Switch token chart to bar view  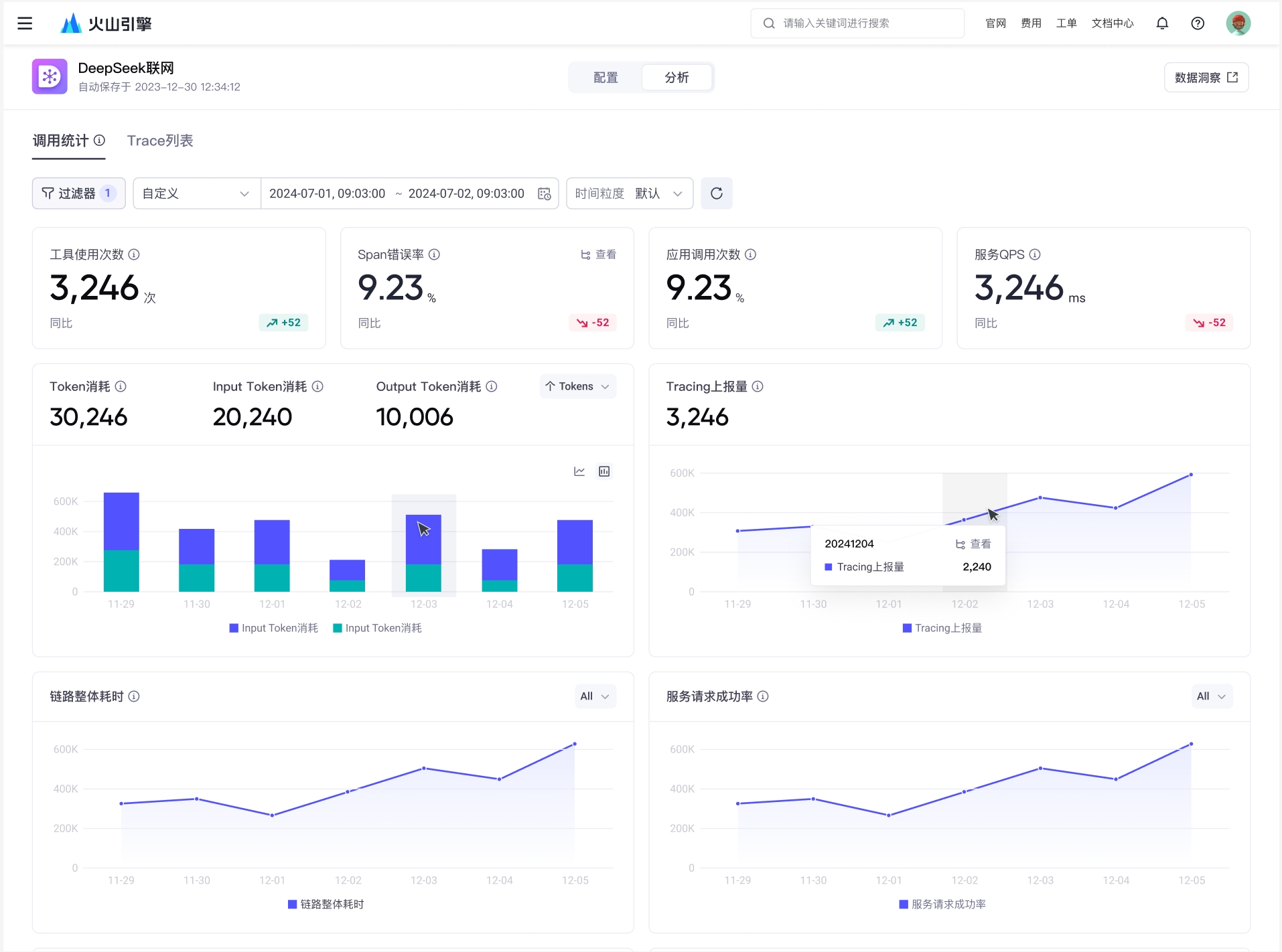[x=604, y=471]
